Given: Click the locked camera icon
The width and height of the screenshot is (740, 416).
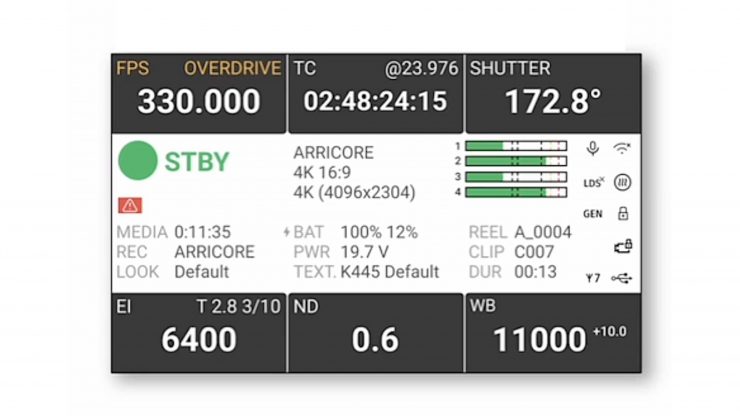Looking at the screenshot, I should click(x=622, y=246).
